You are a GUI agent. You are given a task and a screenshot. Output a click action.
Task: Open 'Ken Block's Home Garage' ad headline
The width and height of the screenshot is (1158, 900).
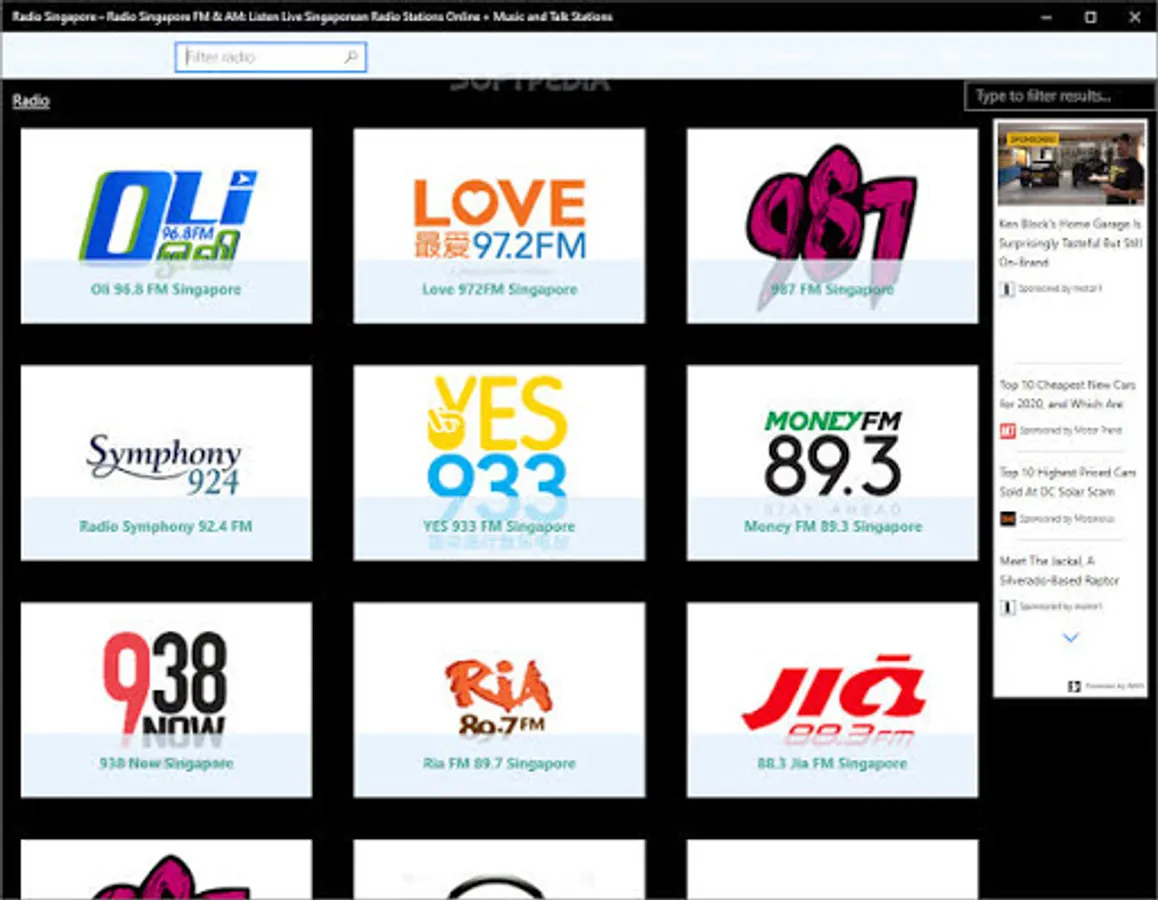[1070, 243]
